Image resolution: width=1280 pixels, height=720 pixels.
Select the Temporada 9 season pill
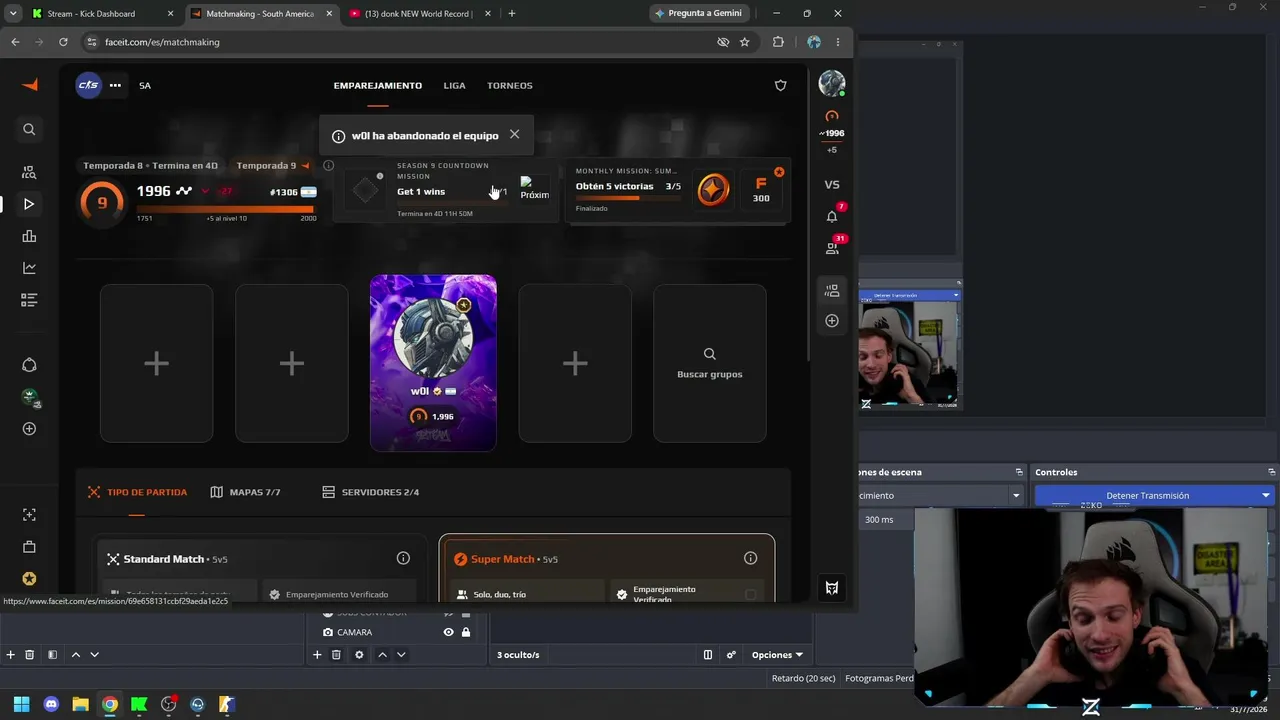pyautogui.click(x=273, y=166)
